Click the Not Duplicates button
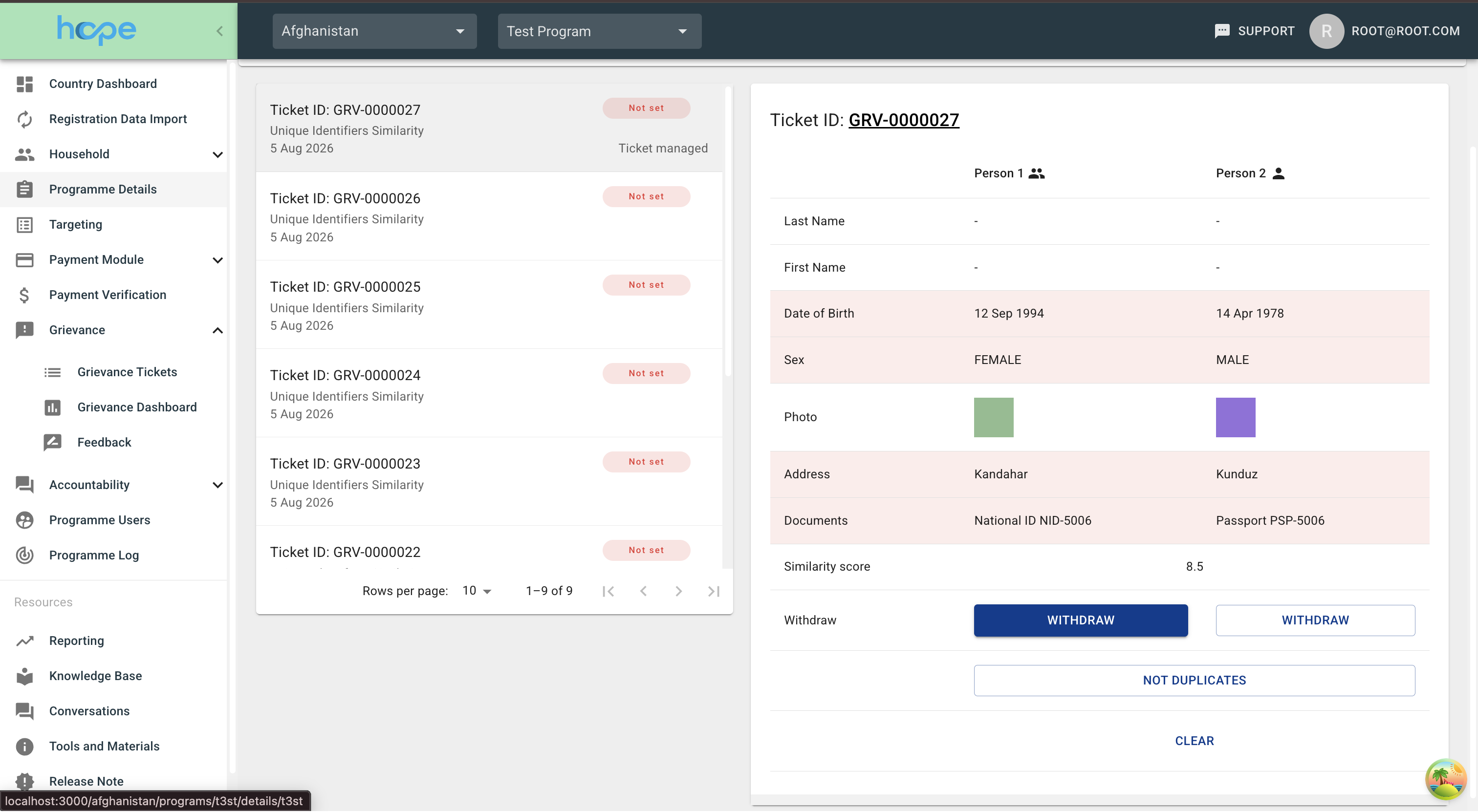The height and width of the screenshot is (812, 1478). (1194, 681)
